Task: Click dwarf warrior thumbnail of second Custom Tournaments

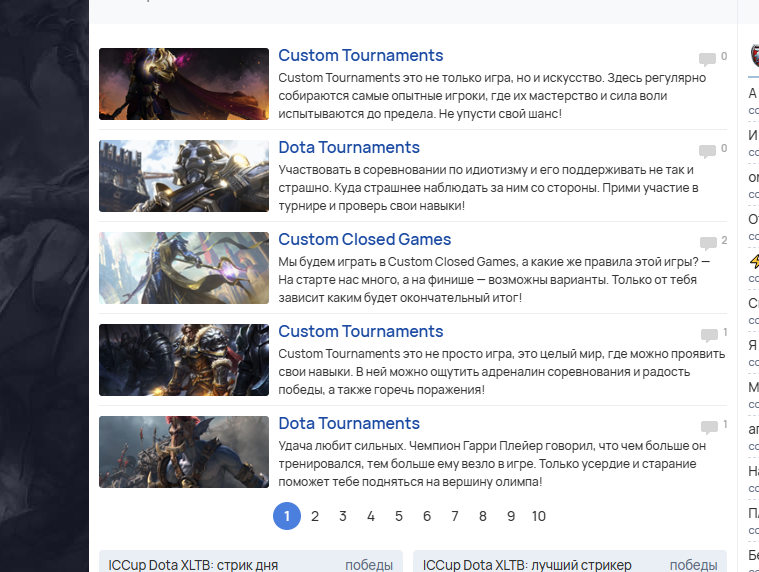Action: pyautogui.click(x=184, y=360)
